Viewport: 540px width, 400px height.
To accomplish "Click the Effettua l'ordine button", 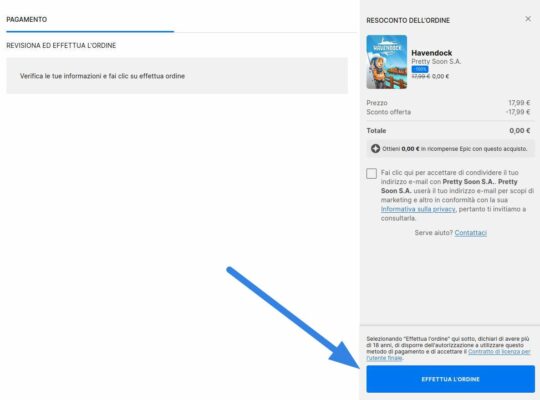I will coord(450,379).
